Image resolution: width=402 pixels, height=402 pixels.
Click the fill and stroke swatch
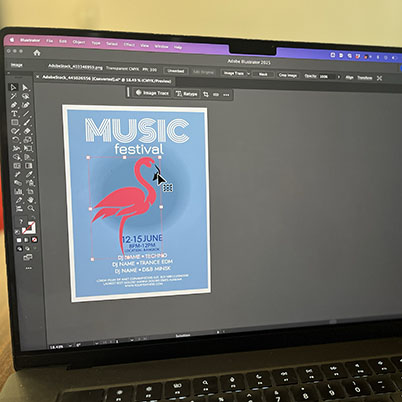(x=29, y=228)
